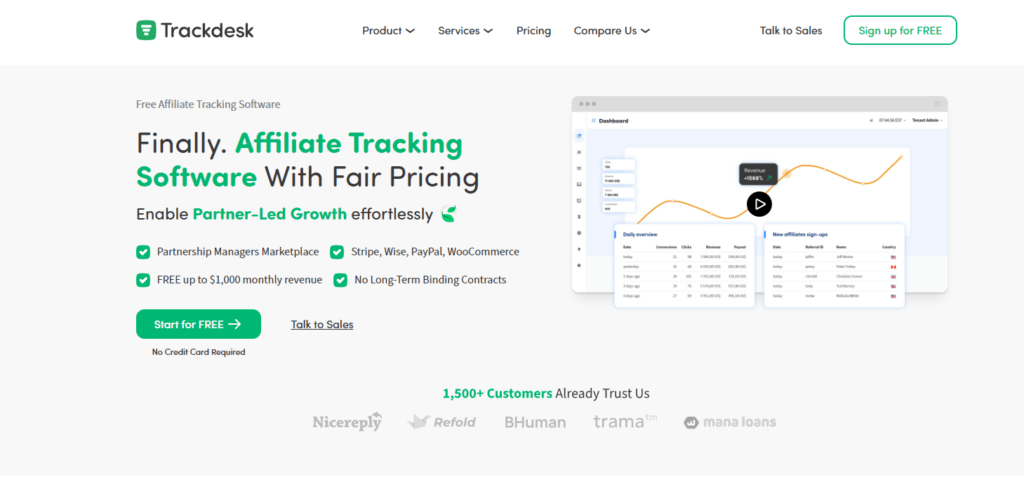1024x491 pixels.
Task: Click the trama customer logo
Action: tap(625, 421)
